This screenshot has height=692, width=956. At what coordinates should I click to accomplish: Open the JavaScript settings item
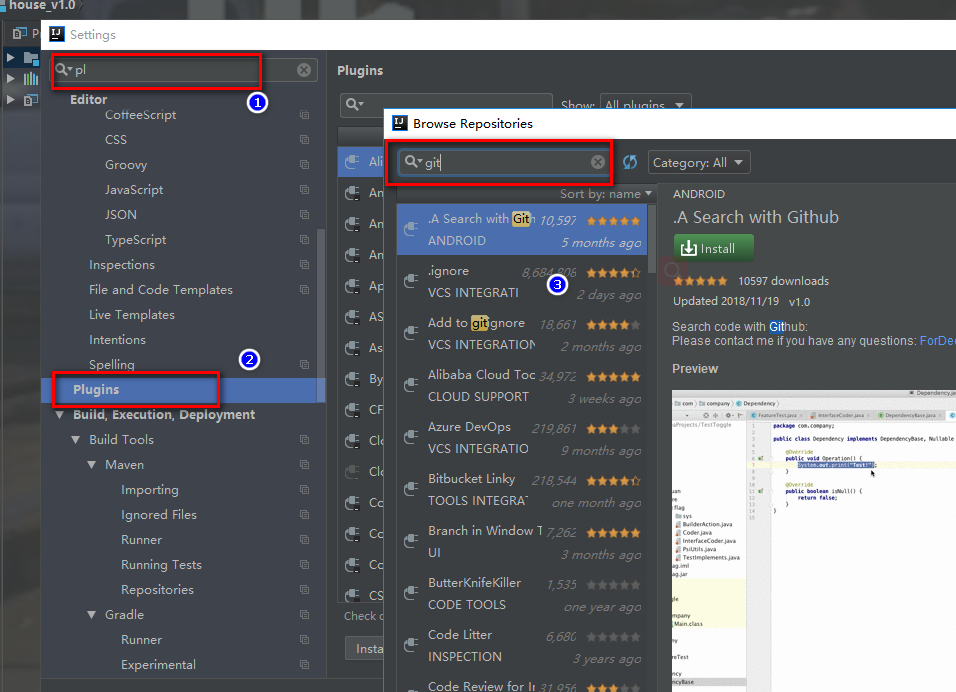coord(134,190)
